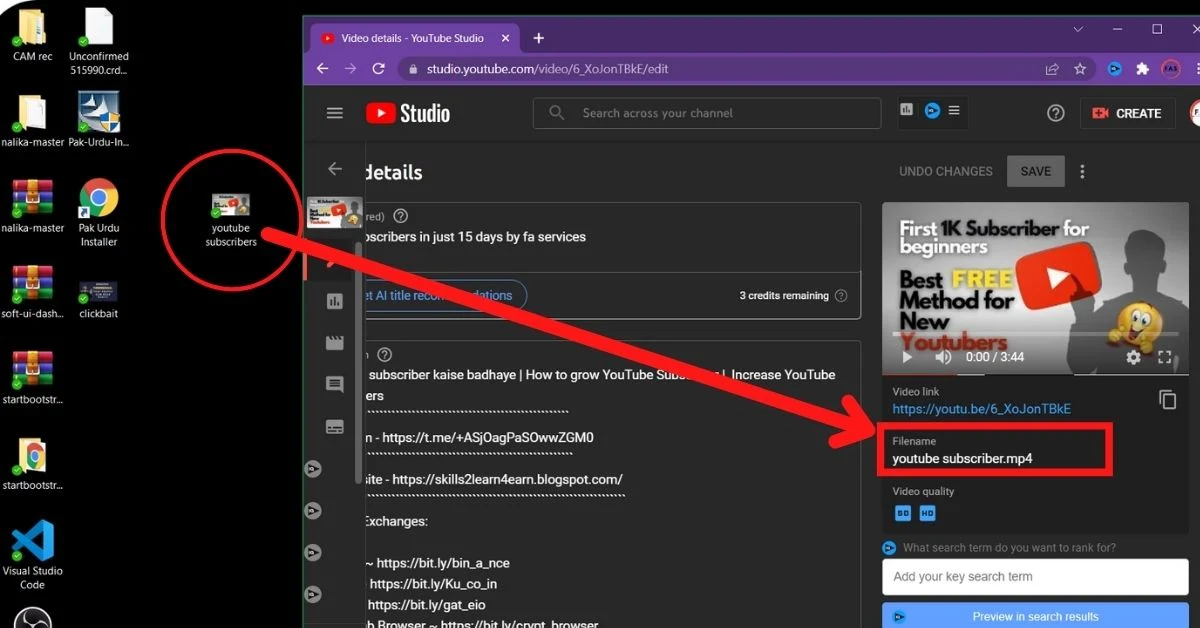The image size is (1200, 628).
Task: Click the key search term input
Action: tap(1035, 577)
